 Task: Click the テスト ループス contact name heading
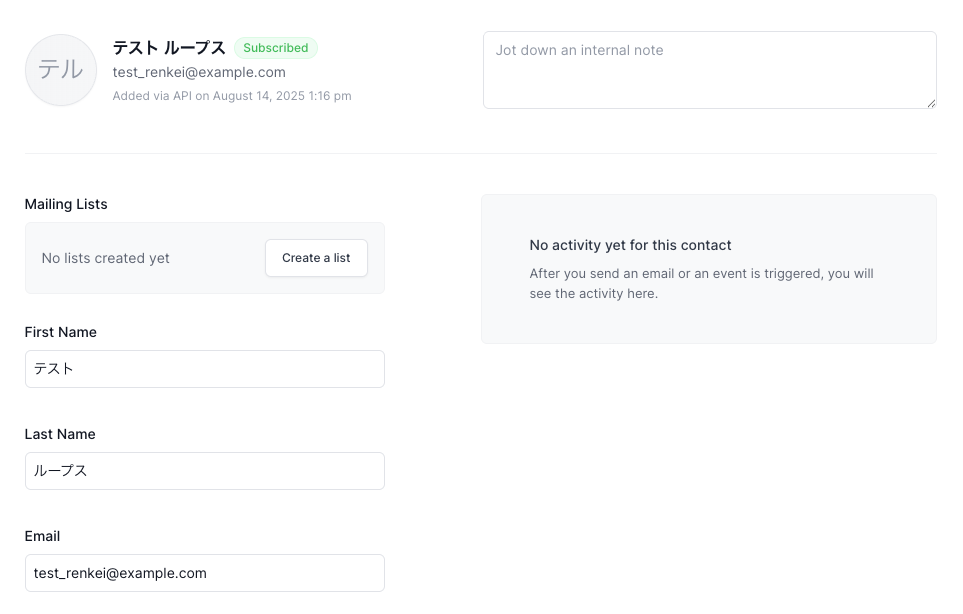coord(169,48)
